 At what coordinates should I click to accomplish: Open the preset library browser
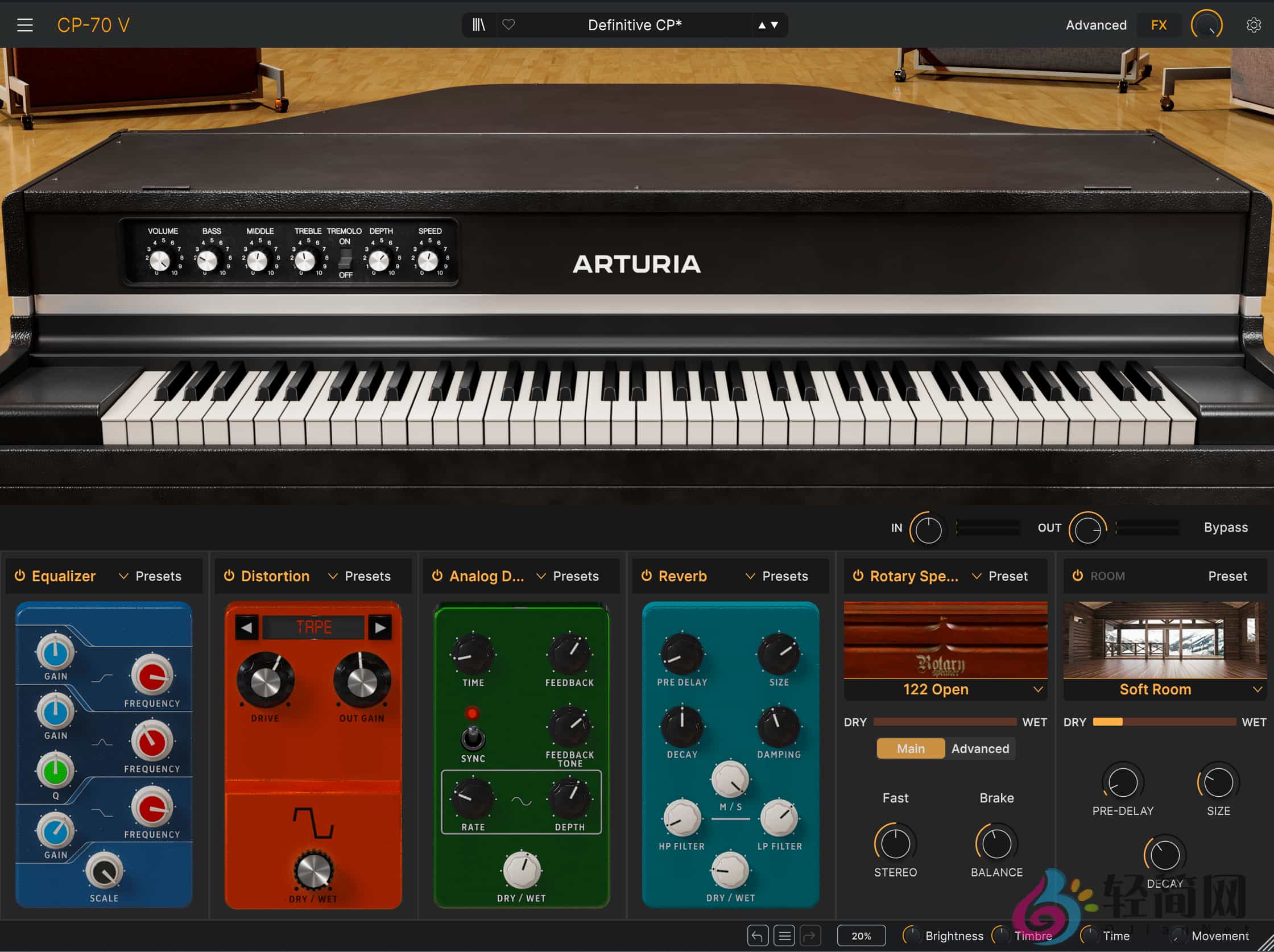(478, 25)
